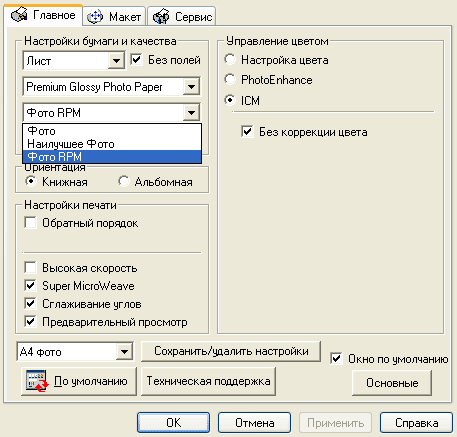Click the Техническая поддержка button
Viewport: 457px width, 437px height.
(x=208, y=381)
